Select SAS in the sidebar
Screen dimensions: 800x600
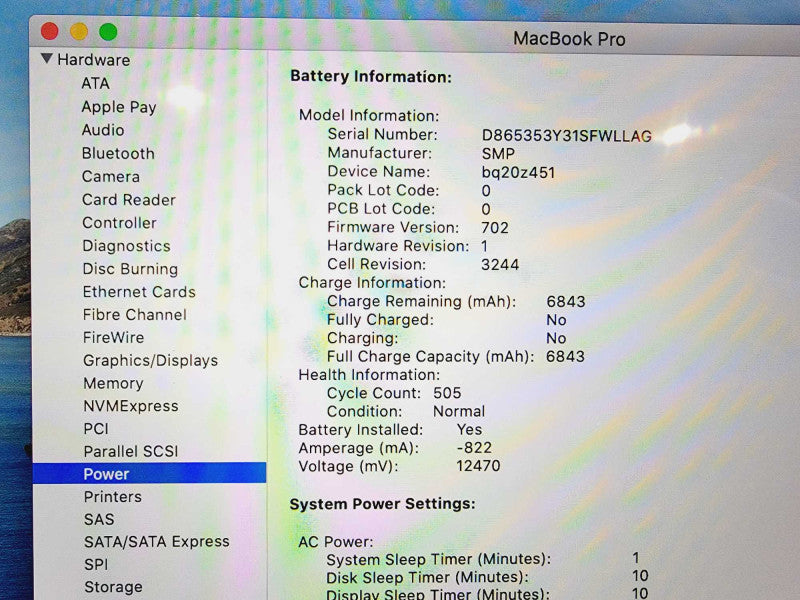click(x=99, y=519)
